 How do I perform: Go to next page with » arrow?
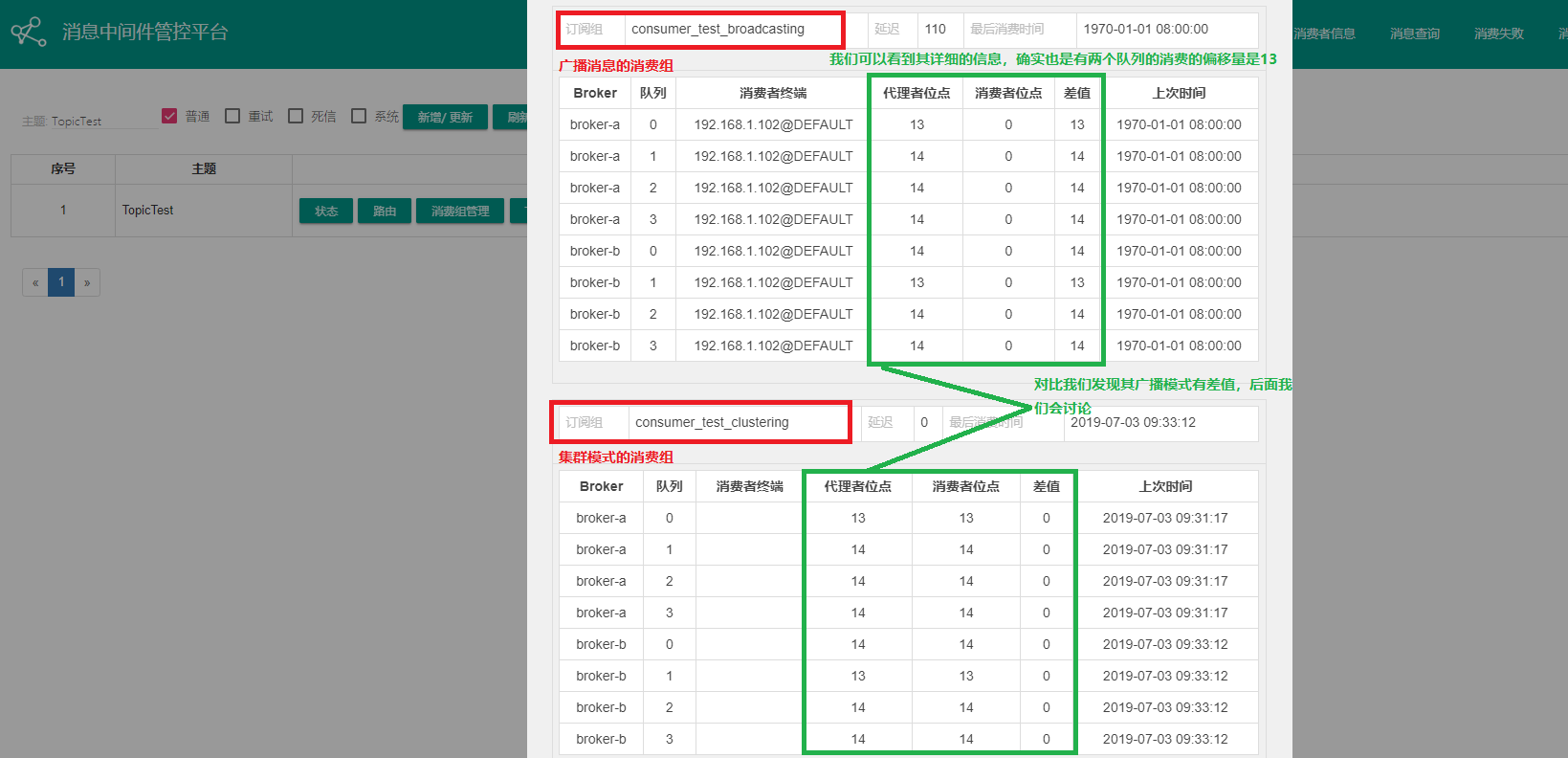click(87, 282)
